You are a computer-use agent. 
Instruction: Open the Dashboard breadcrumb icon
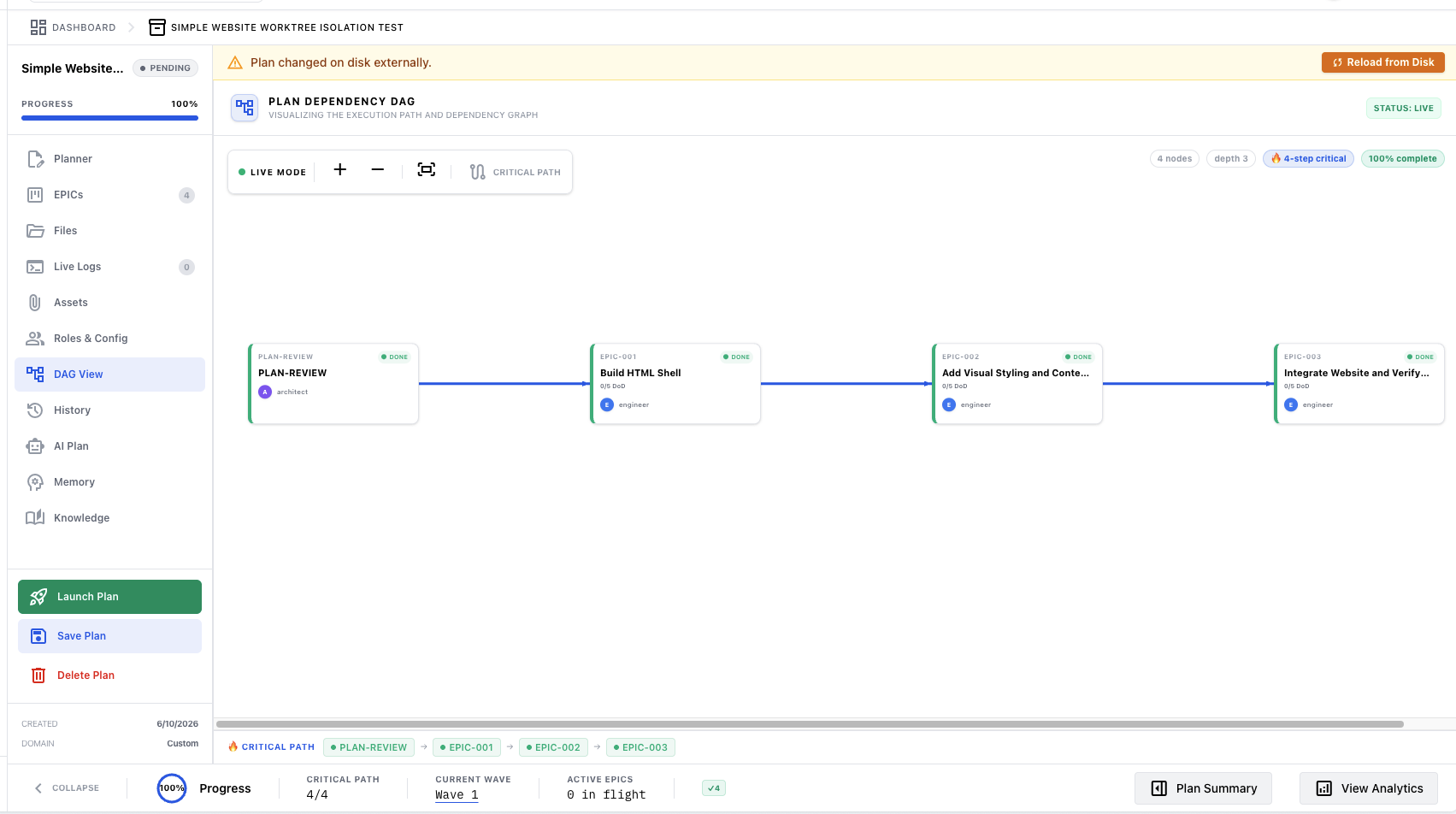click(x=38, y=27)
